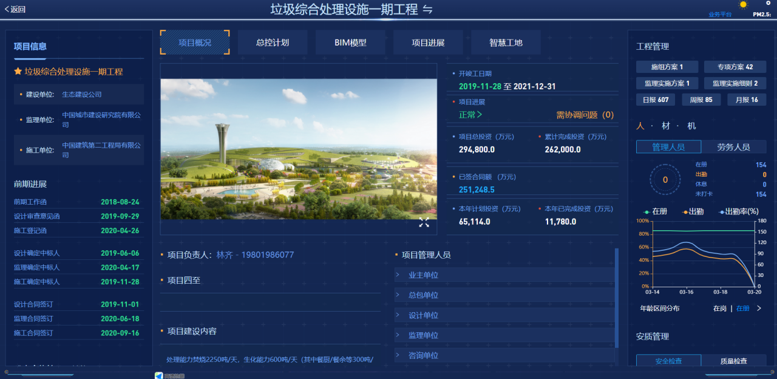This screenshot has width=778, height=379.
Task: Expand the 咨询单位 row
Action: coord(505,355)
